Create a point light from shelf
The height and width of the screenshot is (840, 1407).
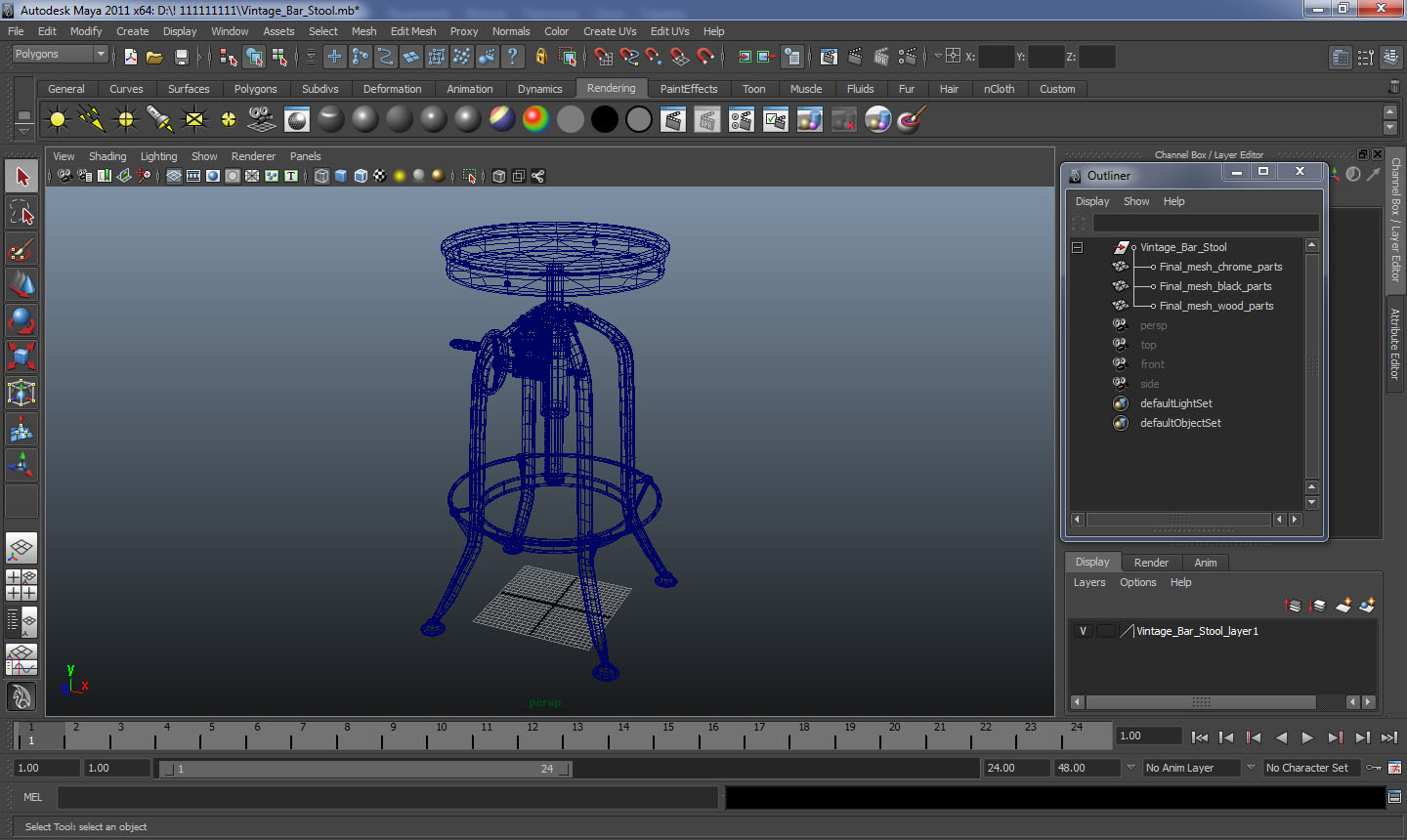(126, 120)
